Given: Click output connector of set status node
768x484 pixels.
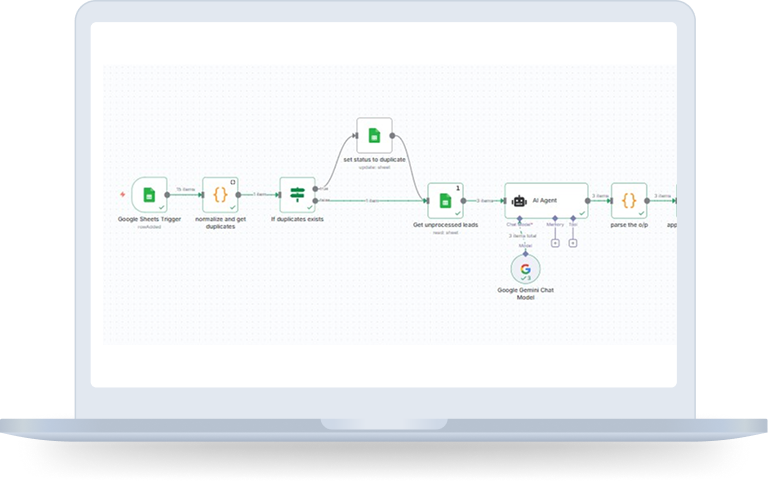Looking at the screenshot, I should click(x=393, y=136).
